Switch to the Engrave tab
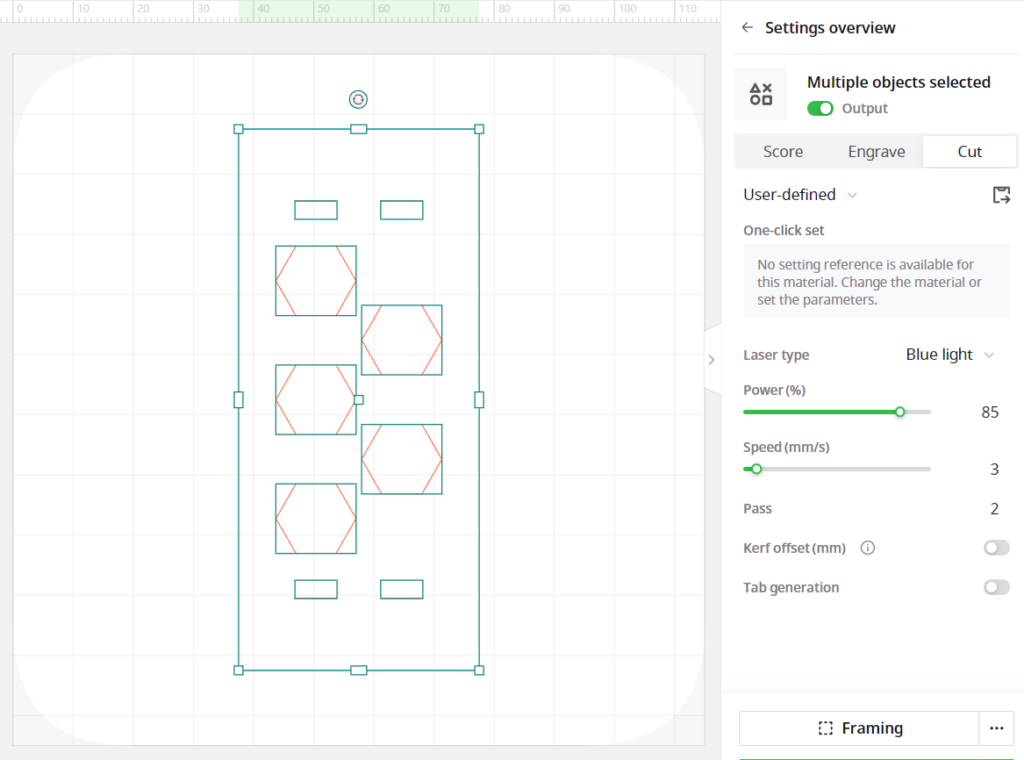Viewport: 1024px width, 760px height. [876, 151]
